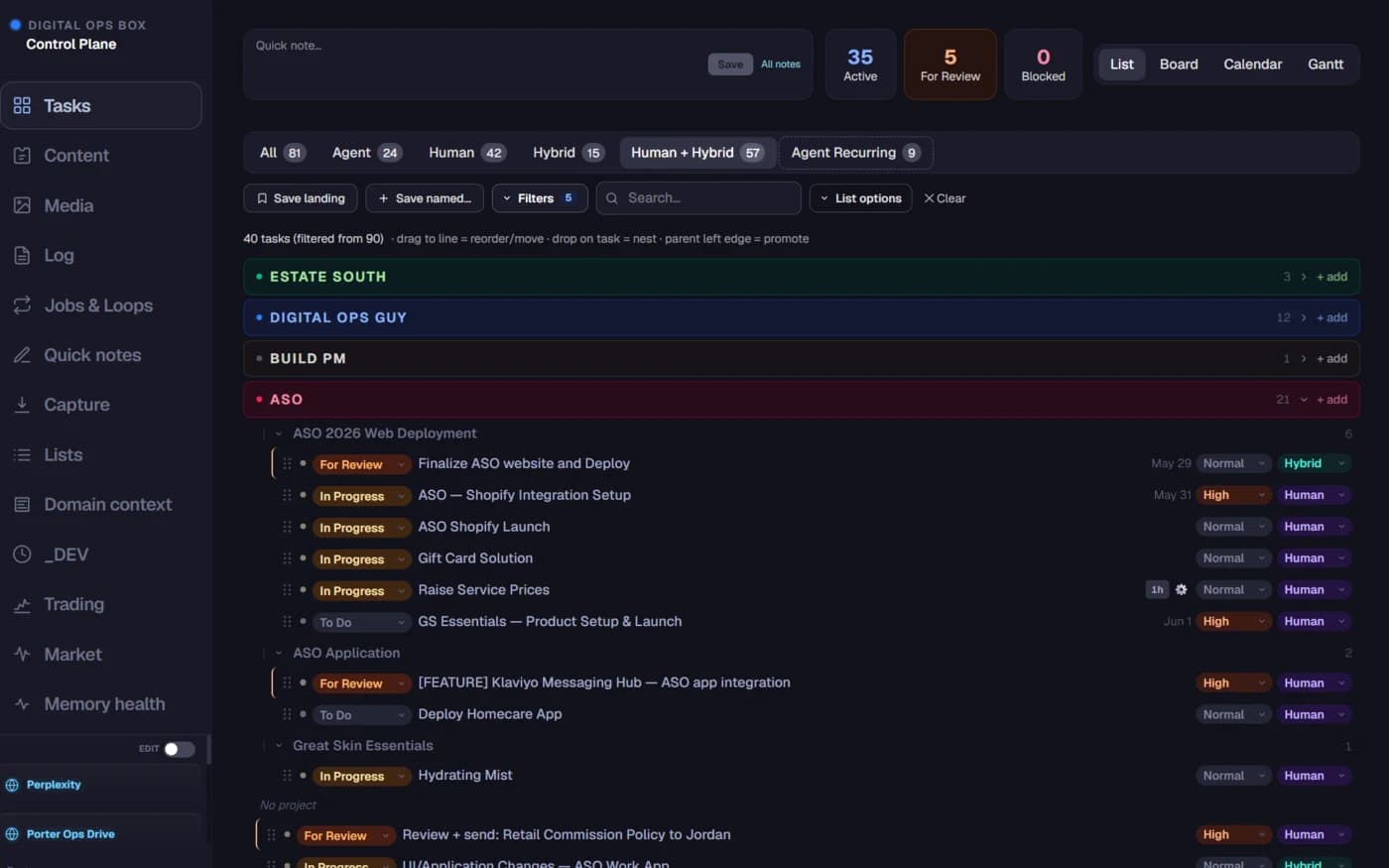Click the _DEV clock icon
This screenshot has height=868, width=1389.
22,554
